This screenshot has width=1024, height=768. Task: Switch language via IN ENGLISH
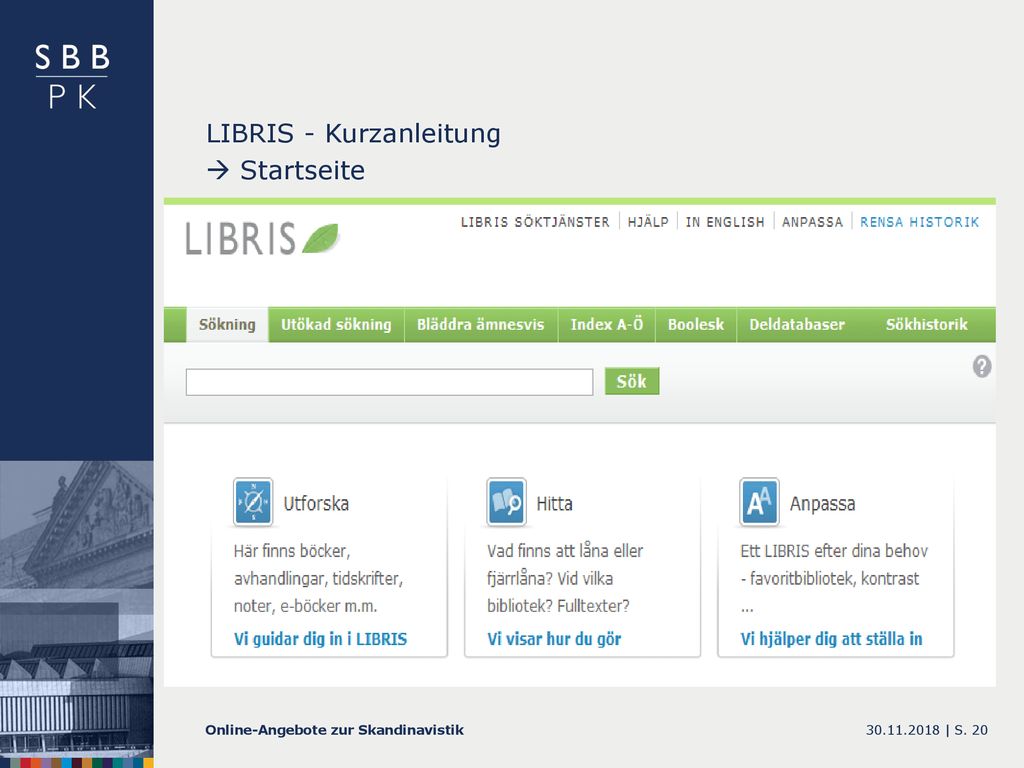[x=725, y=222]
